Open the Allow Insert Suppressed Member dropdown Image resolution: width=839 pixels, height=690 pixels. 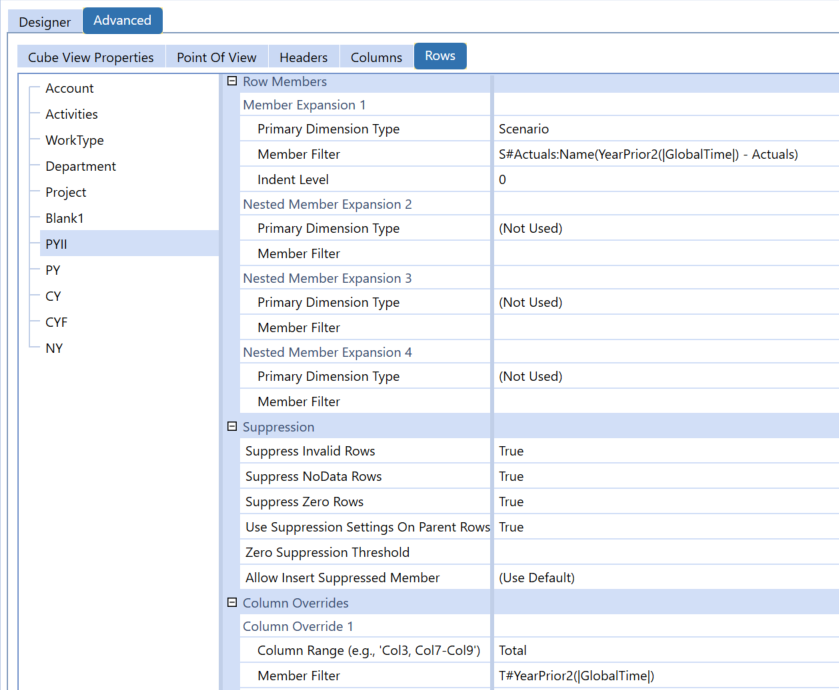[x=660, y=578]
